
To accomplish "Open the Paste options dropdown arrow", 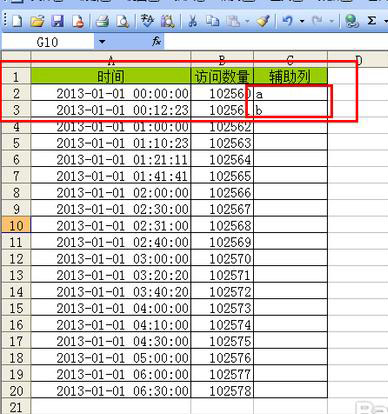I will pos(247,21).
